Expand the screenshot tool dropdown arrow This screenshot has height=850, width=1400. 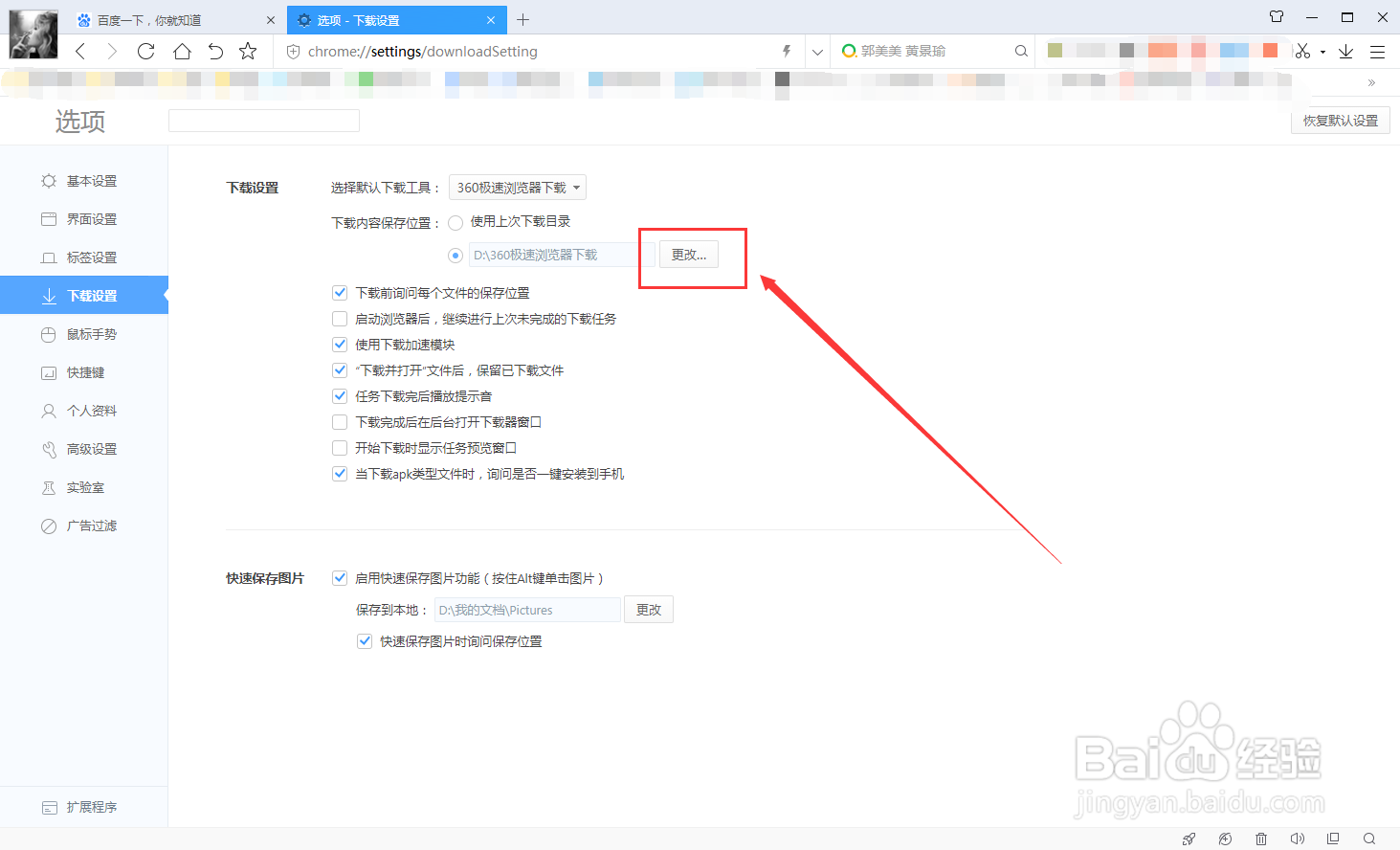click(x=1322, y=52)
